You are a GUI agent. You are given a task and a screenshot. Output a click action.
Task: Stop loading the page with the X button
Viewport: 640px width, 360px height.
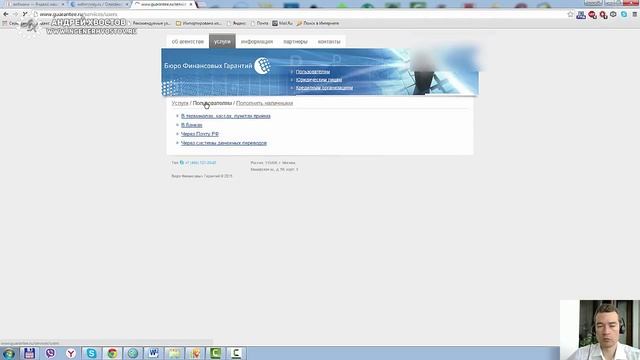pyautogui.click(x=25, y=14)
